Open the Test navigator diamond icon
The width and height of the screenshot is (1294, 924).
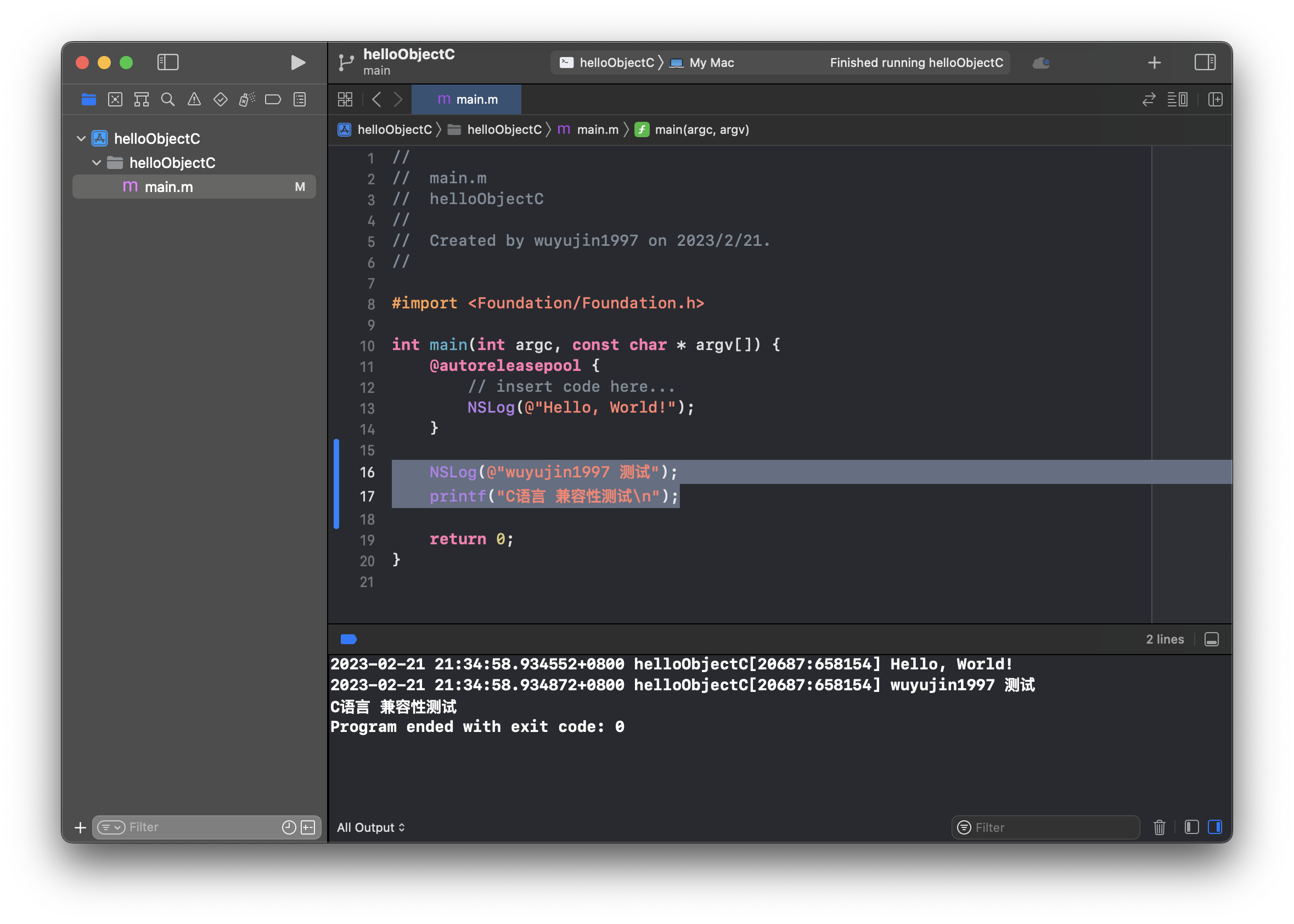tap(220, 99)
